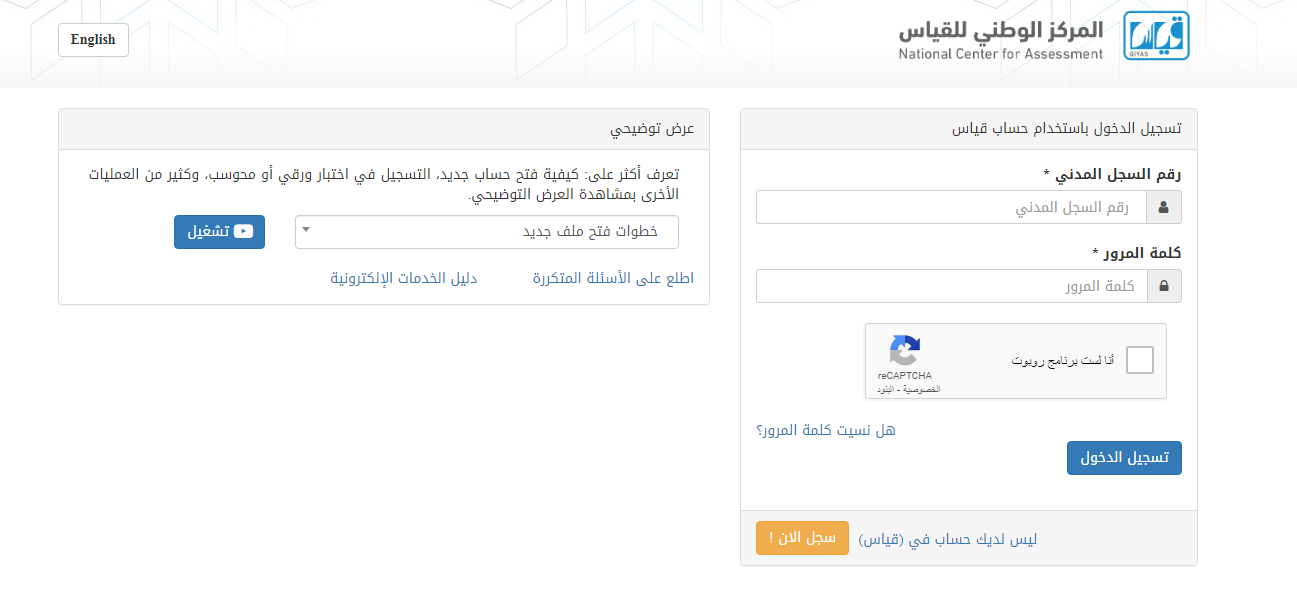Open 'دليل الخدمات الإلكترونية' guide link

pos(404,278)
